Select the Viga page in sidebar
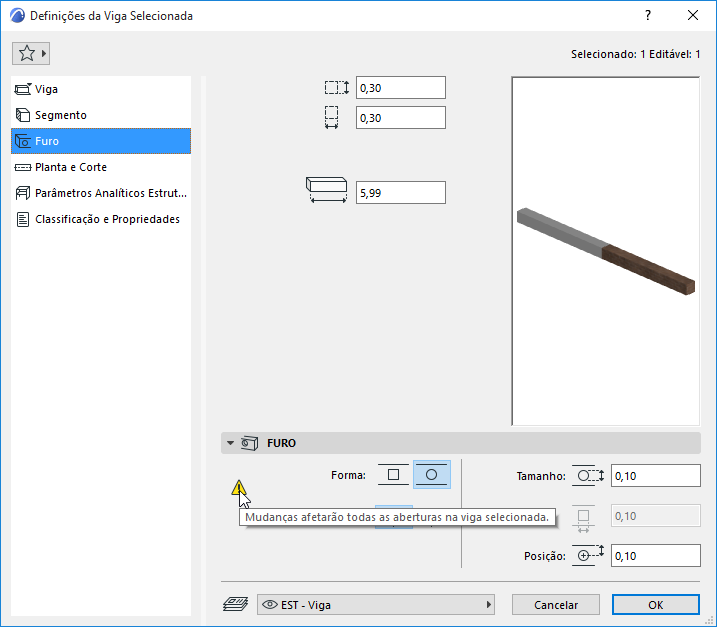The height and width of the screenshot is (627, 717). 101,89
